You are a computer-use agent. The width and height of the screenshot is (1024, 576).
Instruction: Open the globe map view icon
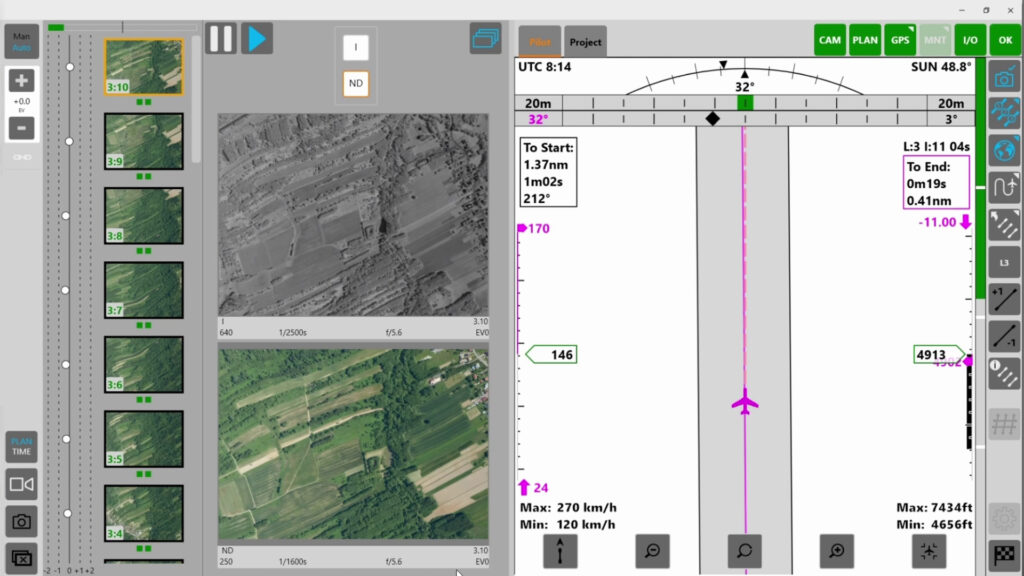(x=1005, y=150)
